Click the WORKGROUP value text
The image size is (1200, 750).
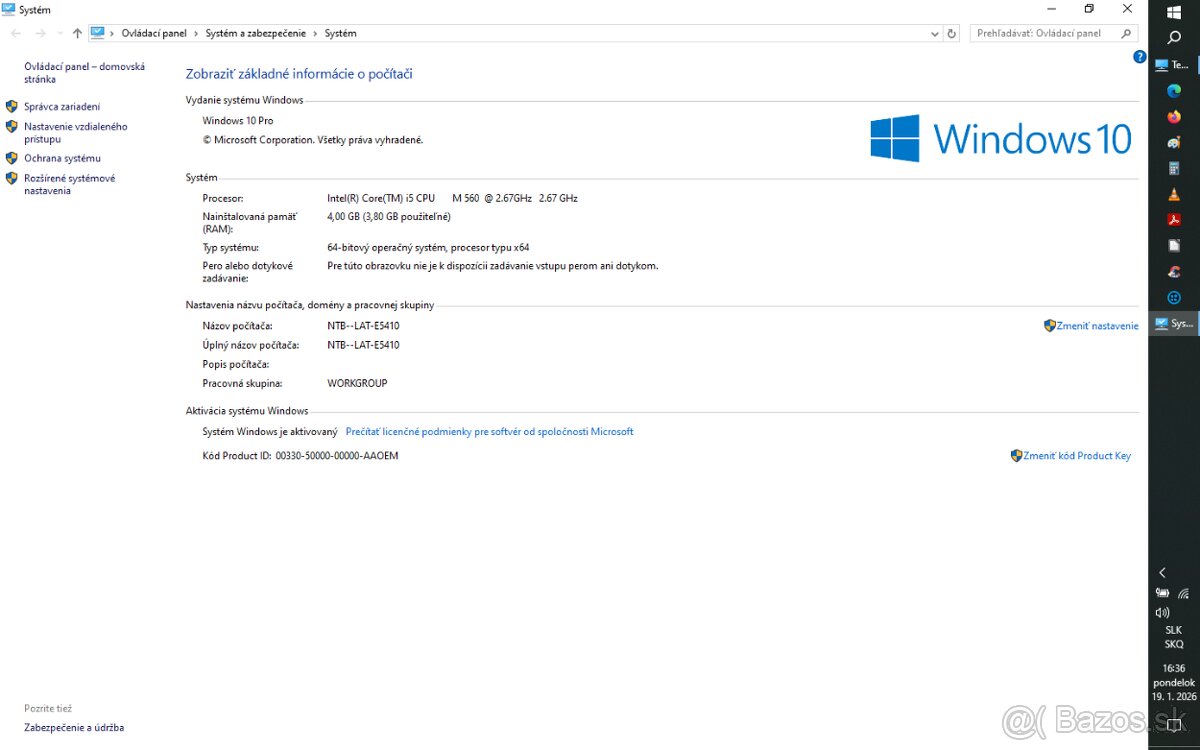pos(357,383)
